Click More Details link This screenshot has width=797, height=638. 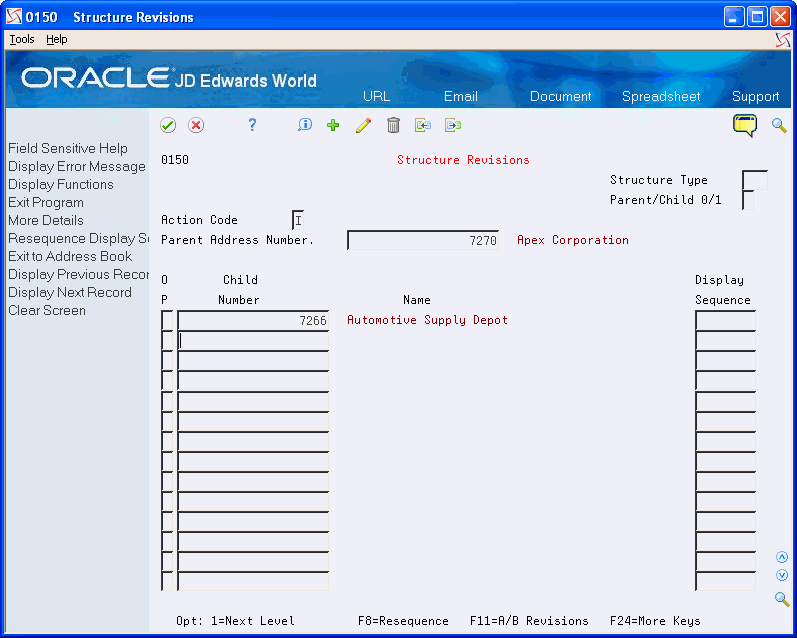(x=46, y=220)
